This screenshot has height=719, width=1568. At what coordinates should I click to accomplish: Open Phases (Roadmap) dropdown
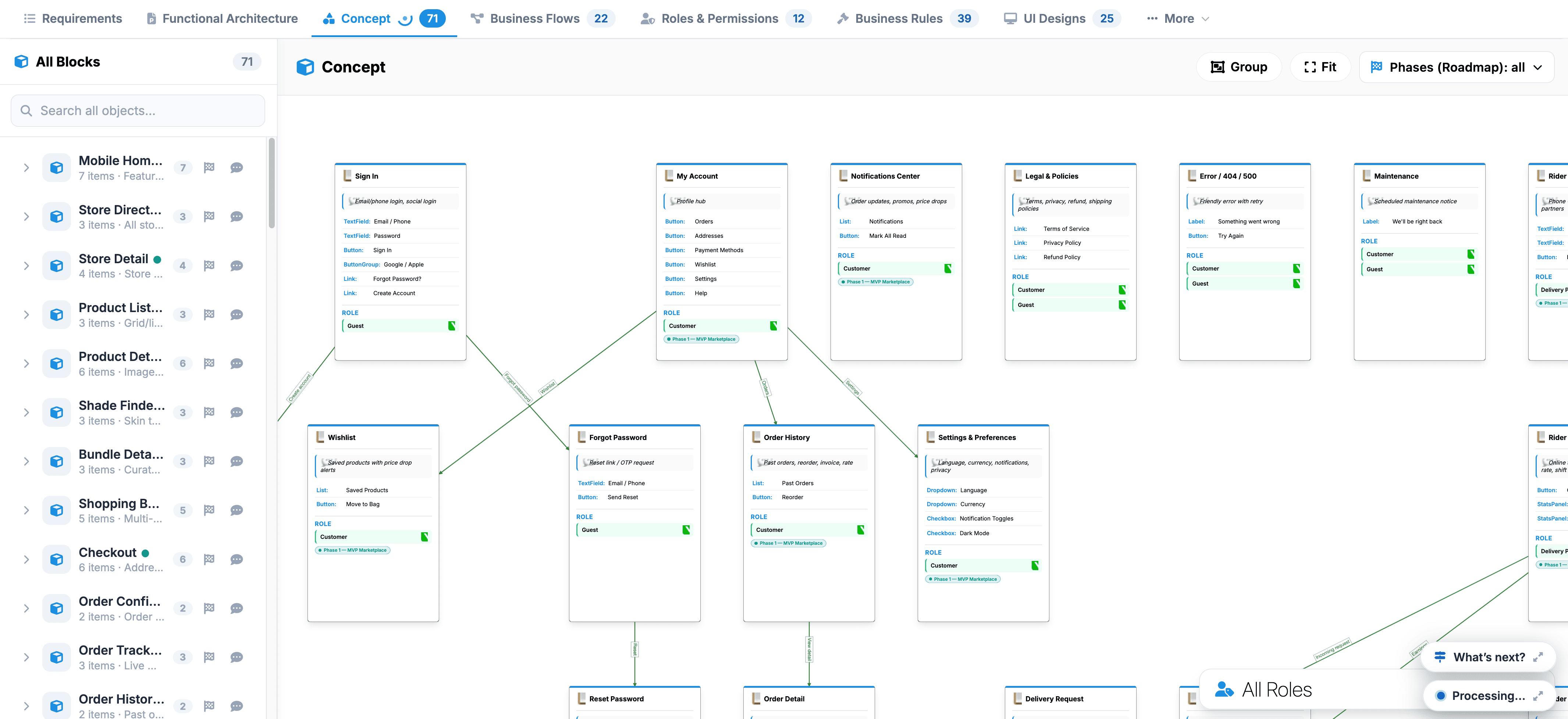[x=1457, y=67]
